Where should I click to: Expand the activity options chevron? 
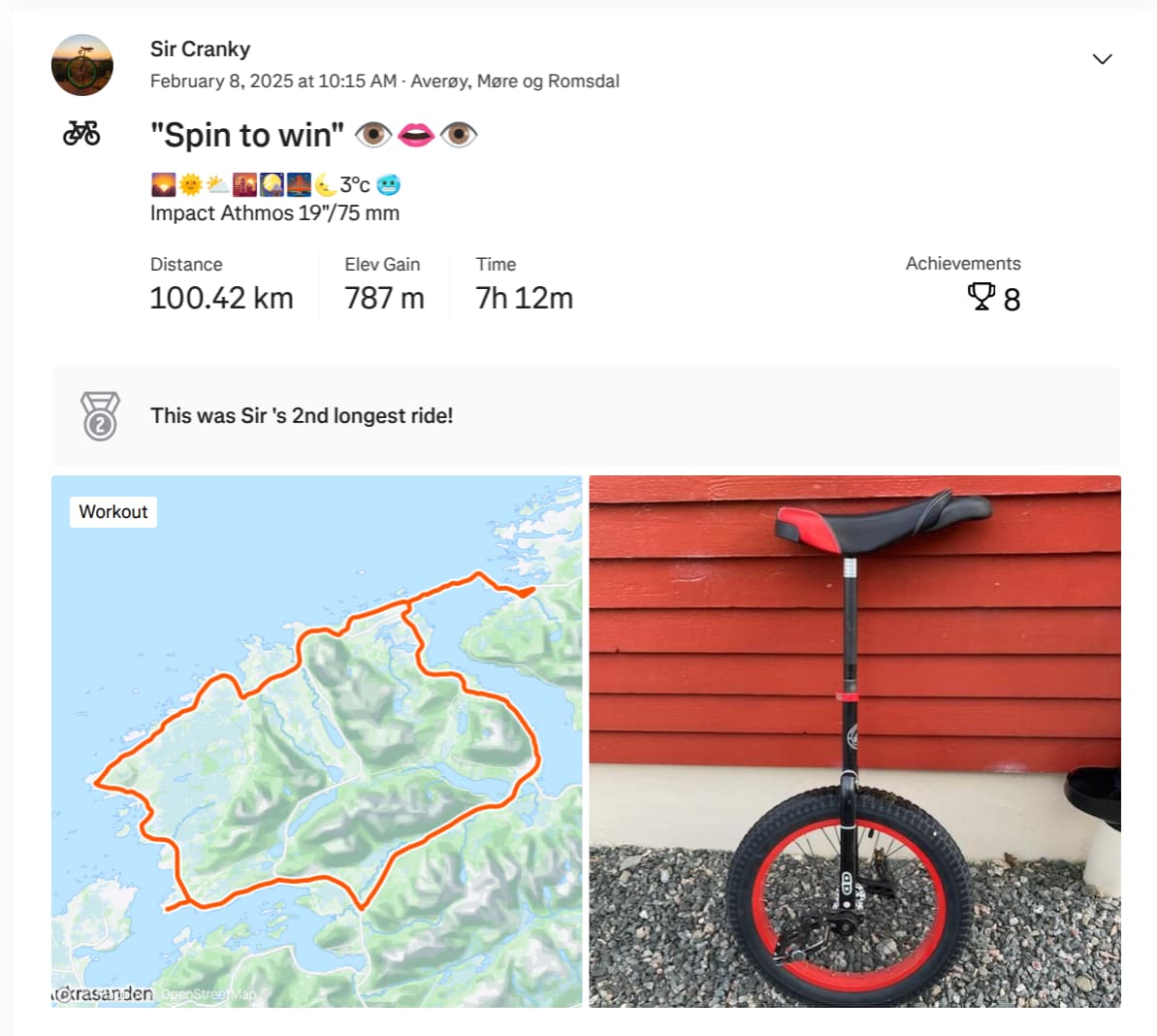(1102, 59)
